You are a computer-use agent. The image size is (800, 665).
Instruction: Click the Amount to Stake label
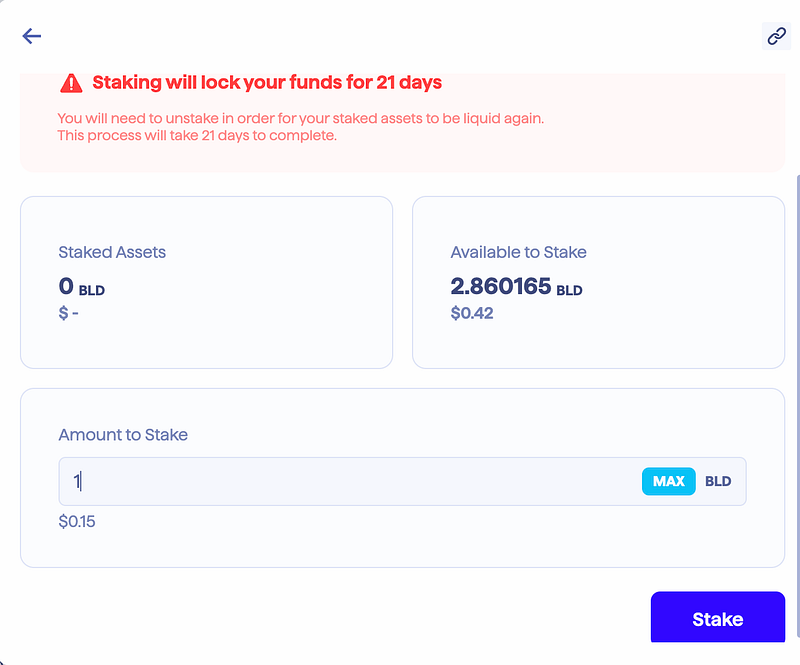(x=123, y=435)
